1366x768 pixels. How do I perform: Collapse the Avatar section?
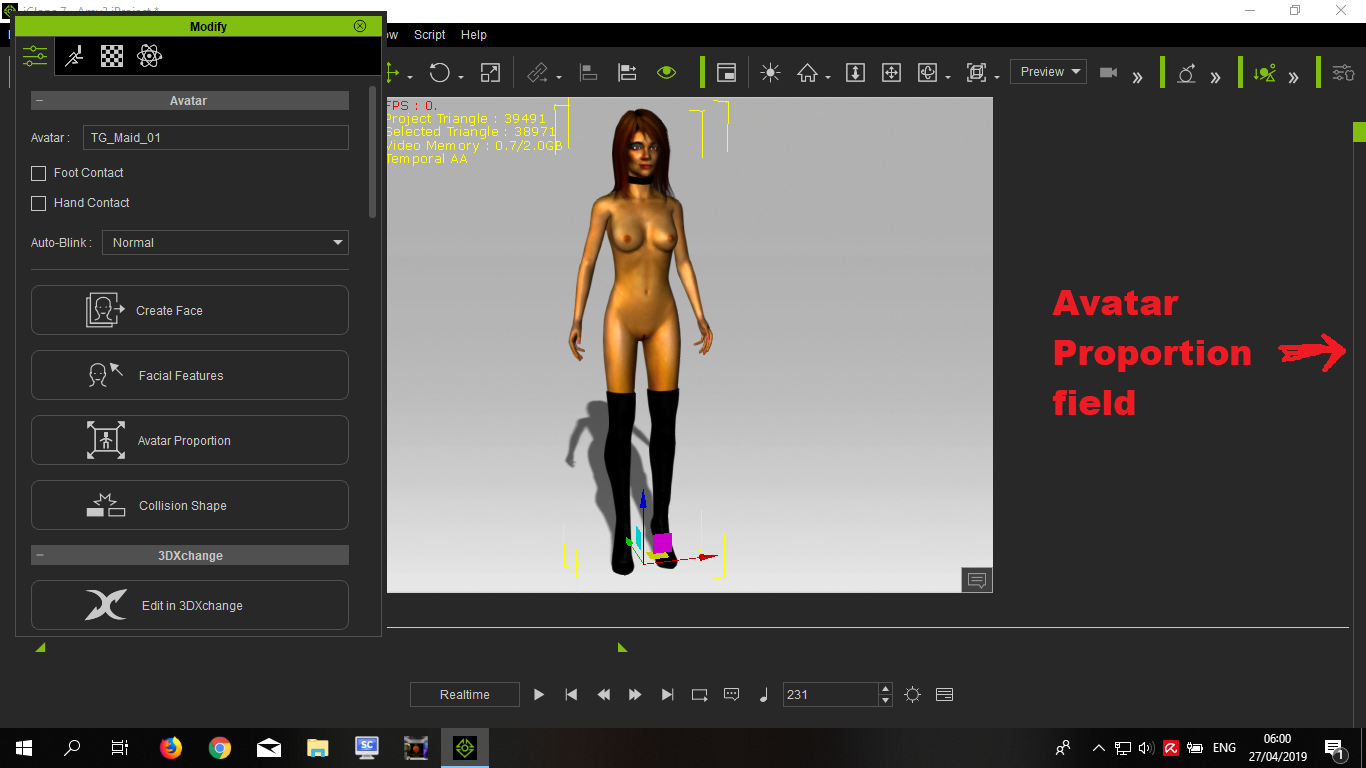pyautogui.click(x=39, y=101)
